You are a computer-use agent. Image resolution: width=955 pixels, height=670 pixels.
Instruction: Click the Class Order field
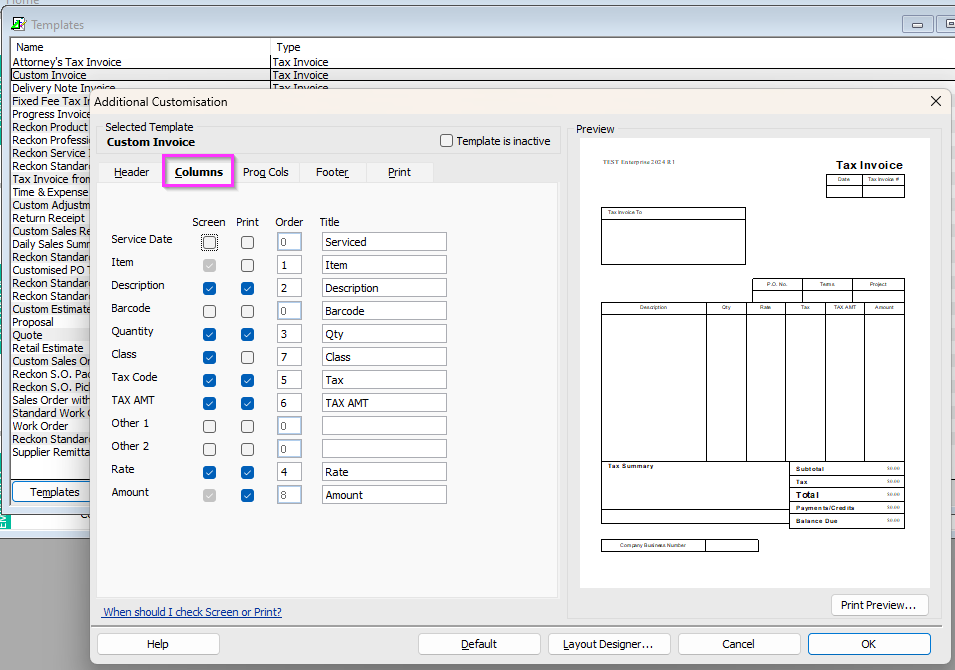click(289, 357)
